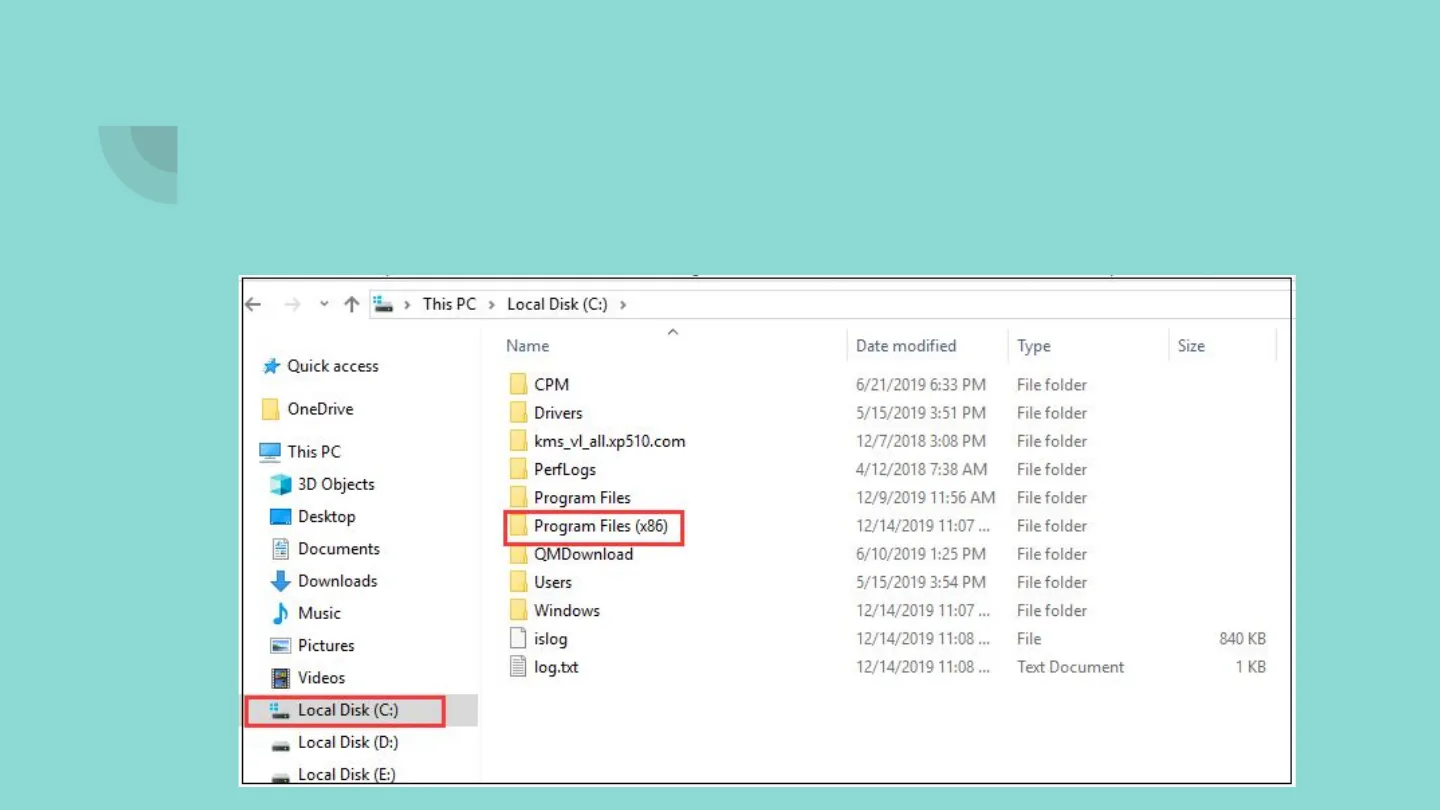Open OneDrive in the navigation pane

[319, 409]
